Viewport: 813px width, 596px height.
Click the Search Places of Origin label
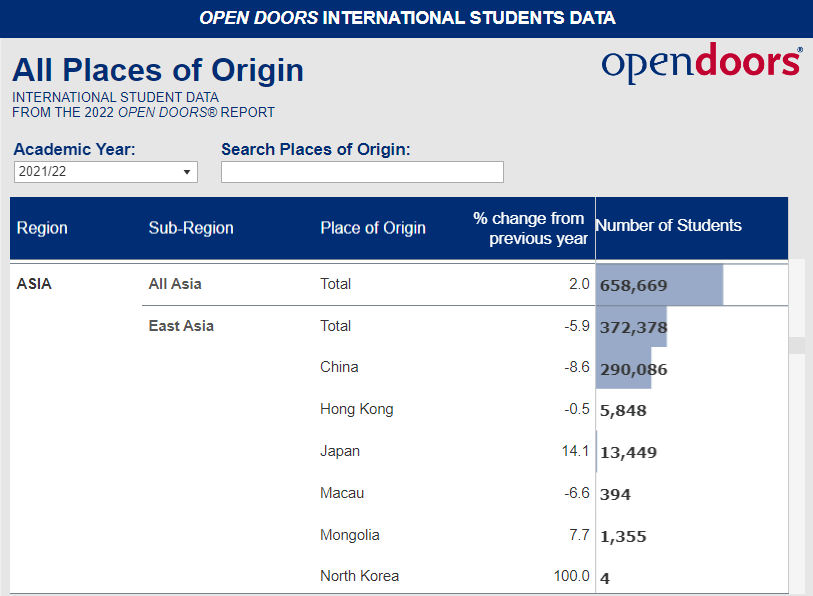[x=316, y=149]
